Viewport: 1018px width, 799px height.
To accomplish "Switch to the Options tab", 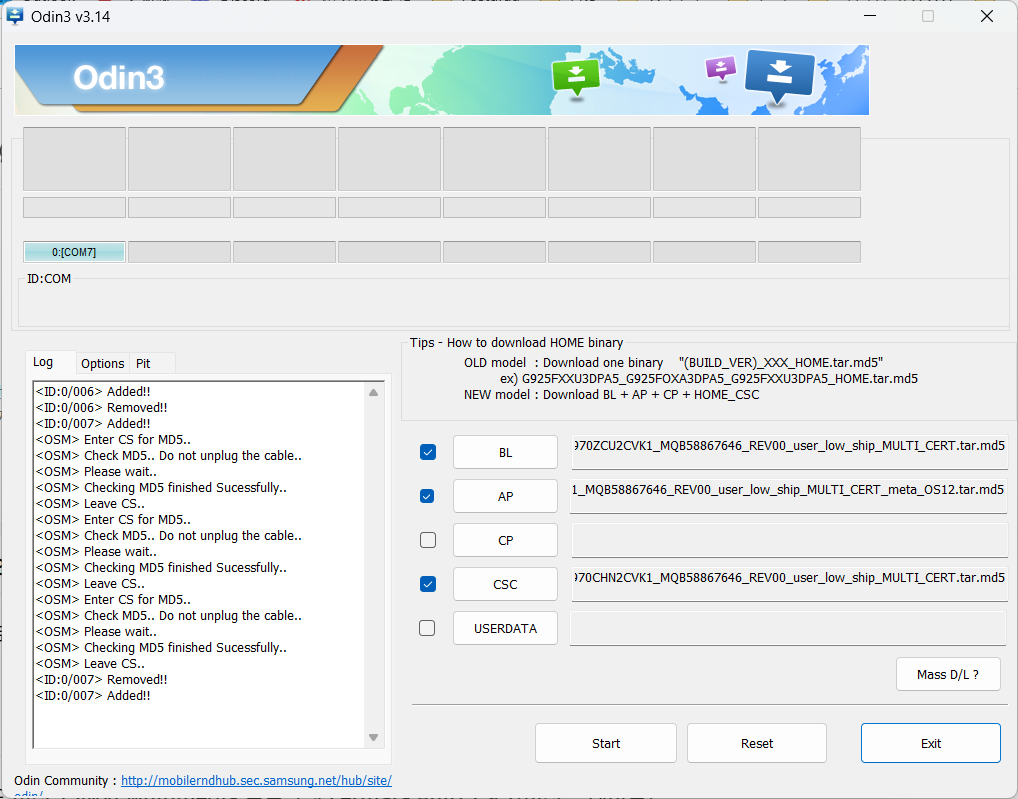I will tap(103, 363).
